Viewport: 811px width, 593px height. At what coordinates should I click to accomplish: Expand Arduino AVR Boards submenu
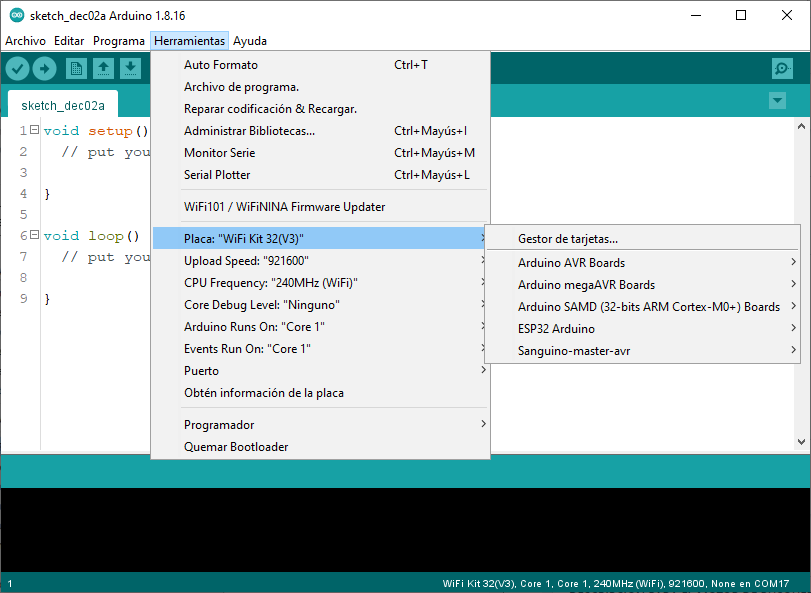[x=643, y=263]
